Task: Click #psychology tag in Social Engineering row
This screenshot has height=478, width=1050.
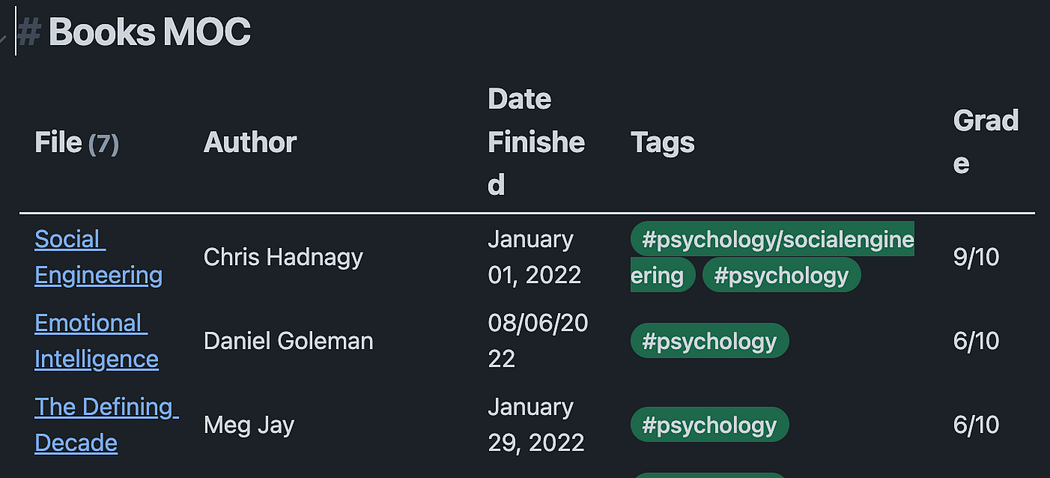Action: 781,275
